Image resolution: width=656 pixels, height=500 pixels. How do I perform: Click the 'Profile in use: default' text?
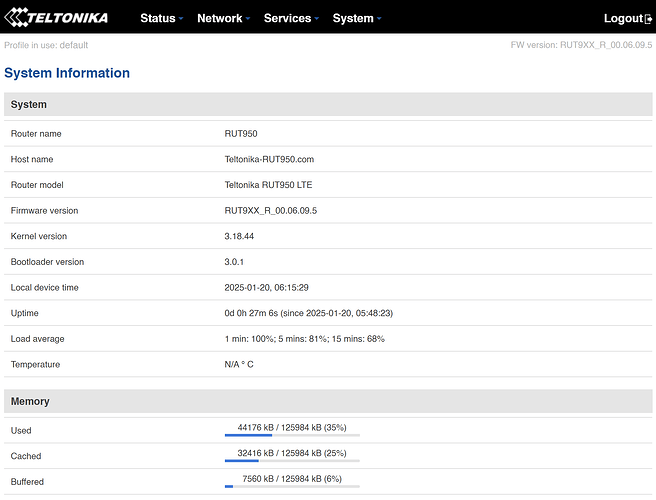click(46, 45)
